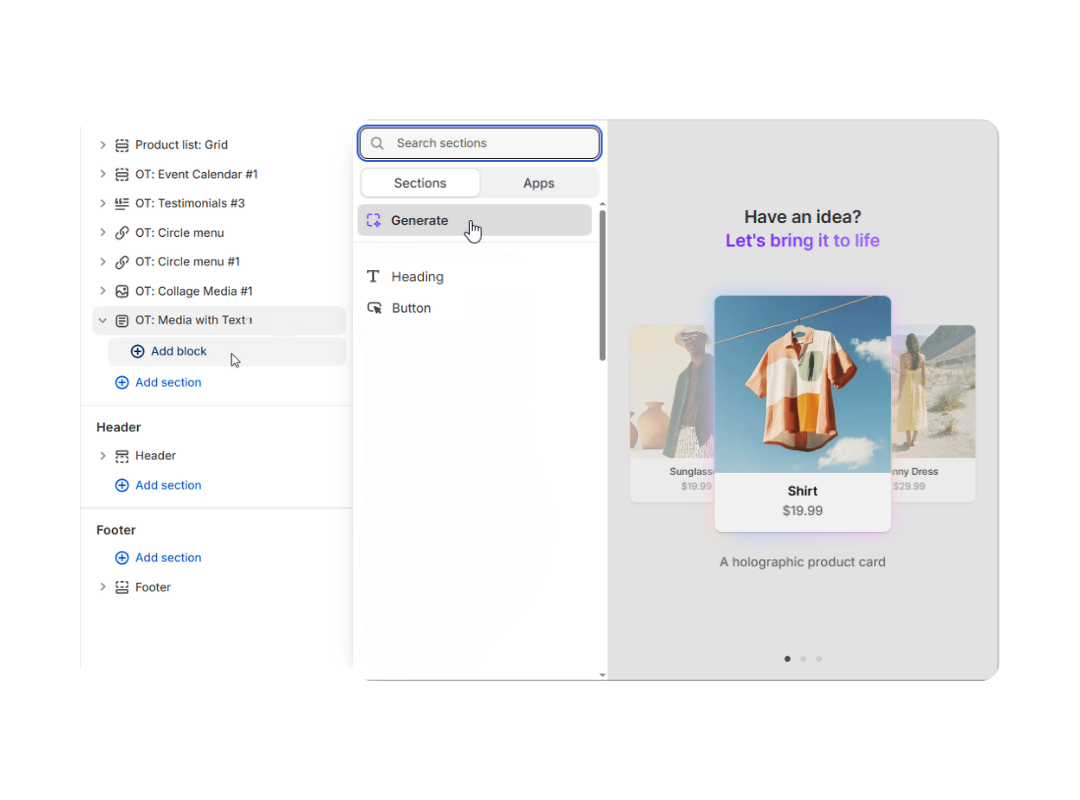Click the block list vertical scrollbar thumb

(603, 285)
